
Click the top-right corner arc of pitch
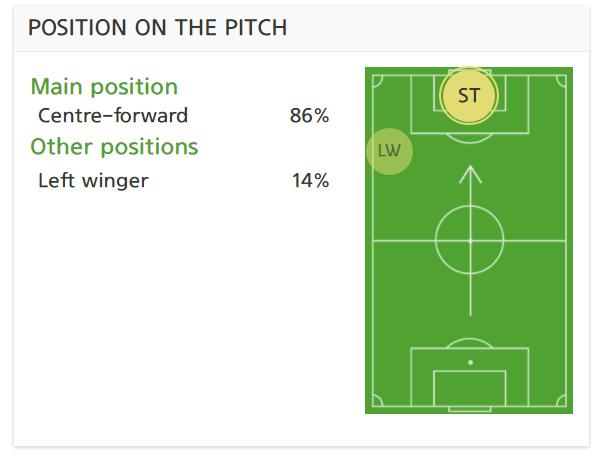coord(561,81)
